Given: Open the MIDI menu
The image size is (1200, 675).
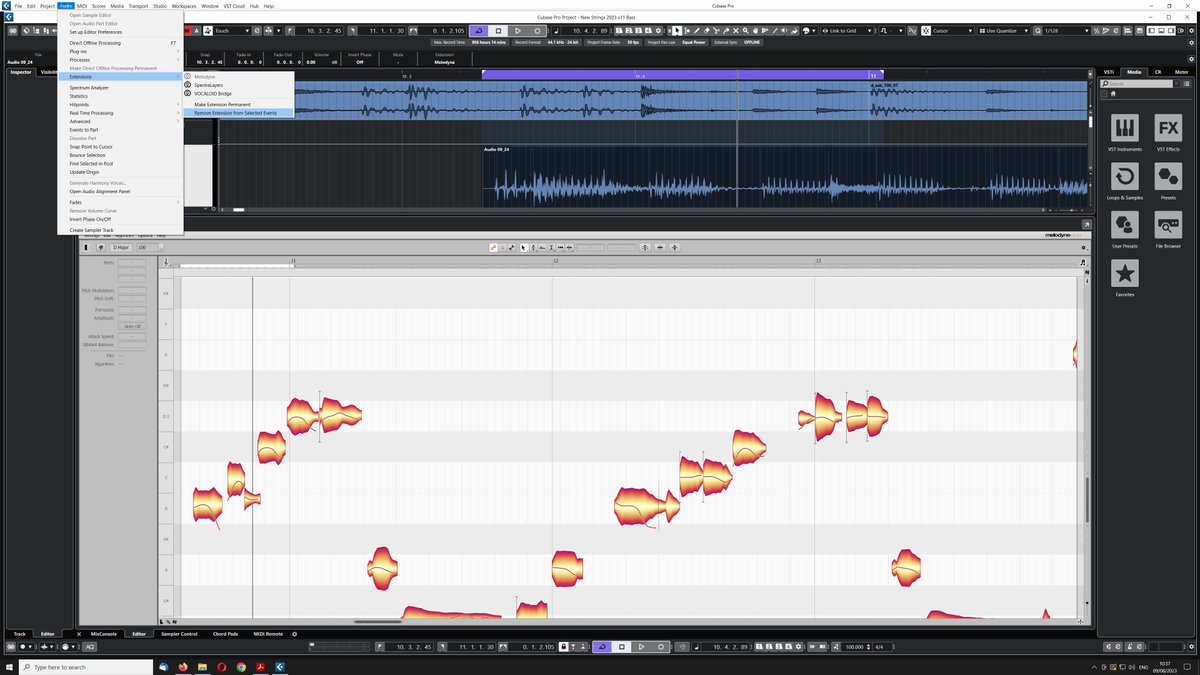Looking at the screenshot, I should [82, 6].
